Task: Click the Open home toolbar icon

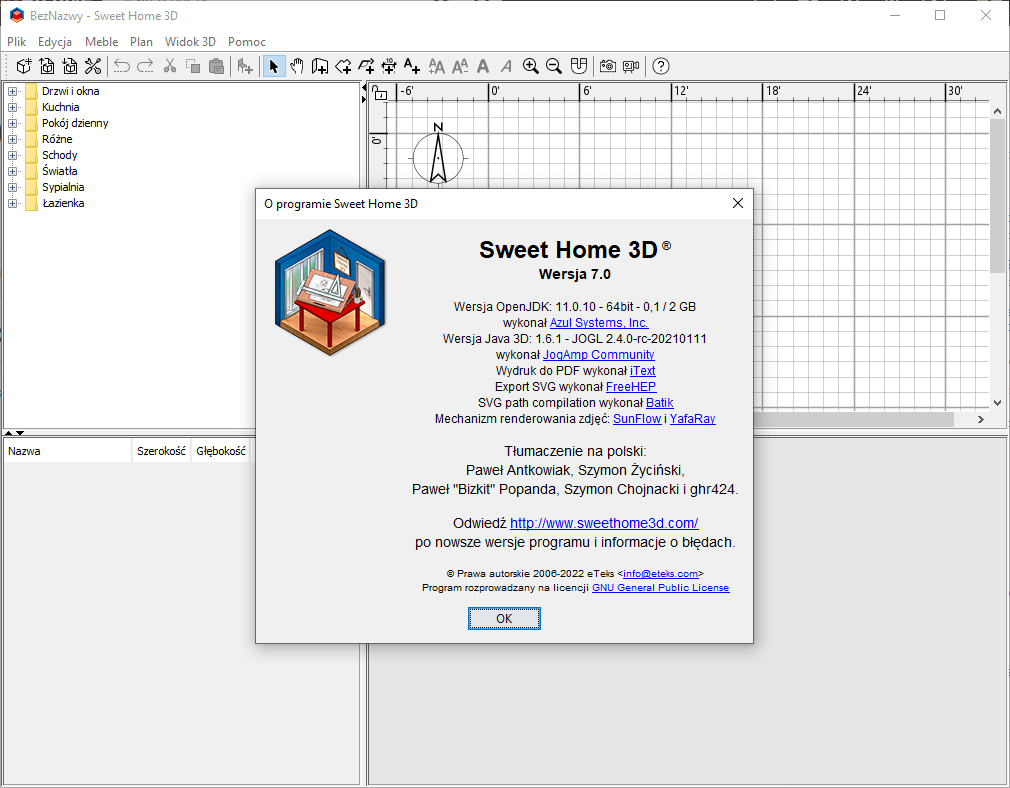Action: tap(47, 66)
